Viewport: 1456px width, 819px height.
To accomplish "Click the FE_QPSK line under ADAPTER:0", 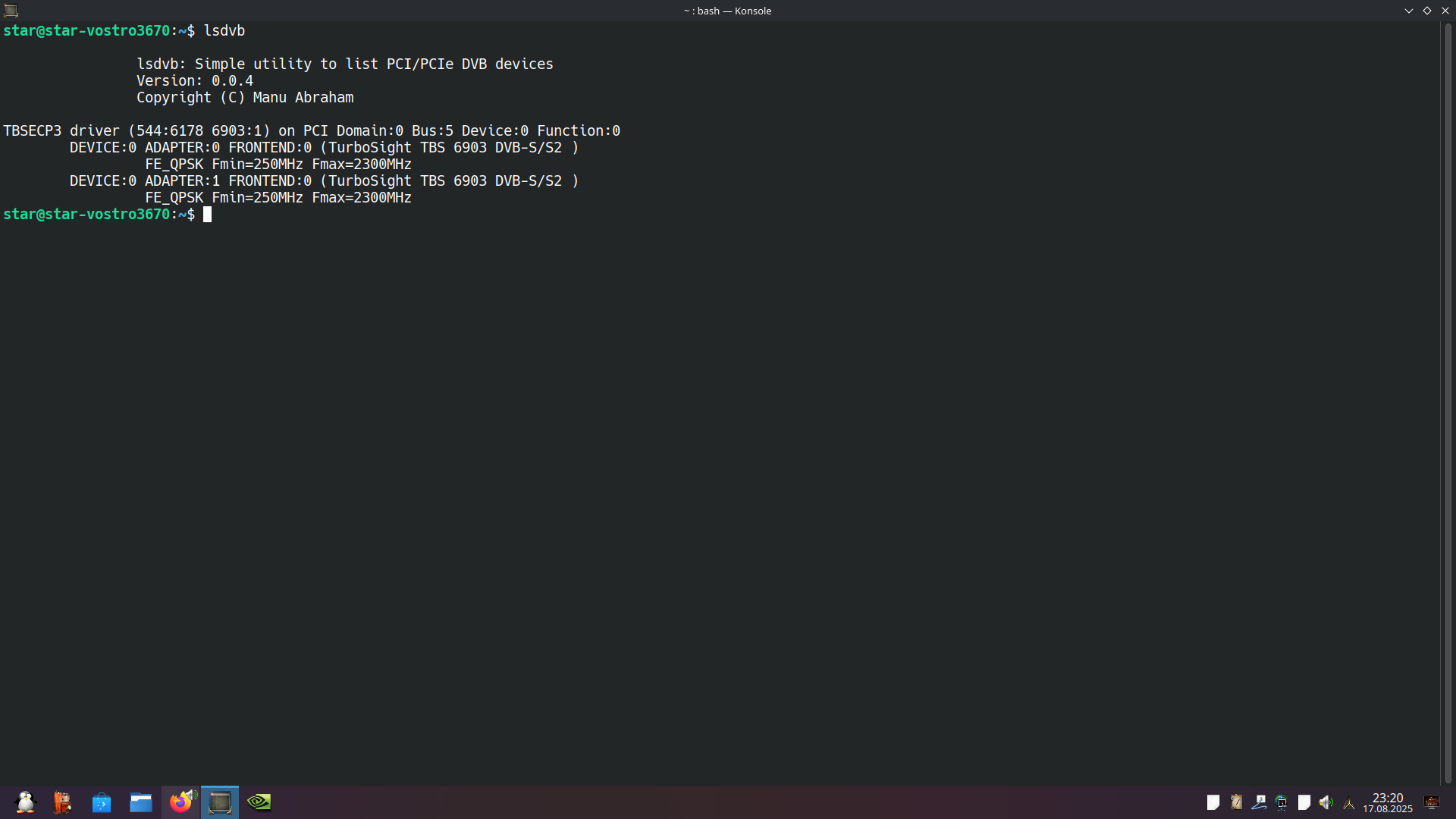I will [x=278, y=164].
